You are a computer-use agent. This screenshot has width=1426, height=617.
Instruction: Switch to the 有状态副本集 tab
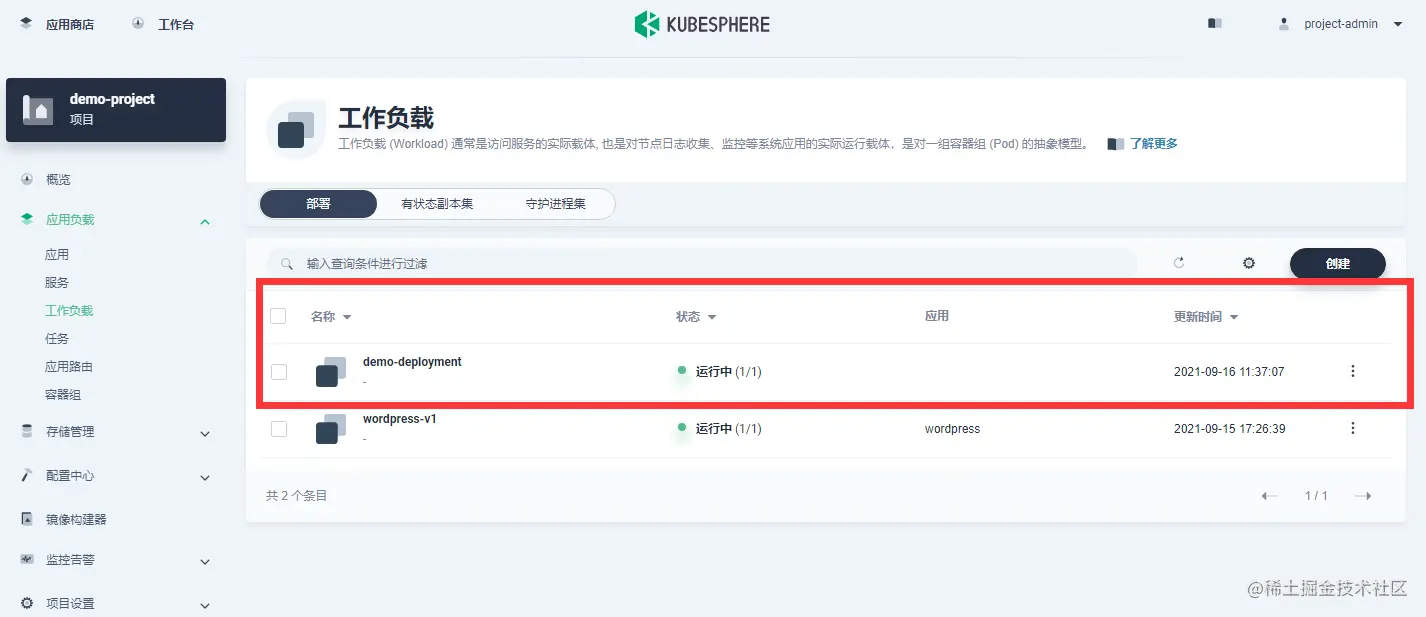coord(437,204)
